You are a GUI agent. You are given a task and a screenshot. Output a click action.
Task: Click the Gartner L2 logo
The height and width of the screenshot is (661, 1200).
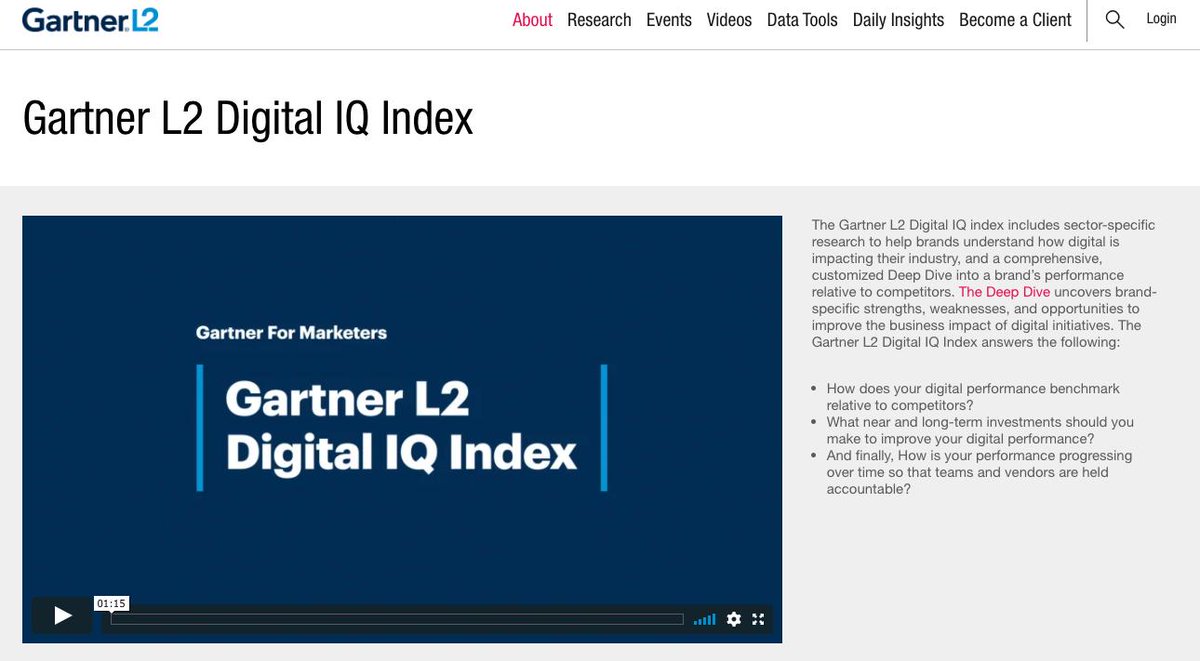[90, 20]
